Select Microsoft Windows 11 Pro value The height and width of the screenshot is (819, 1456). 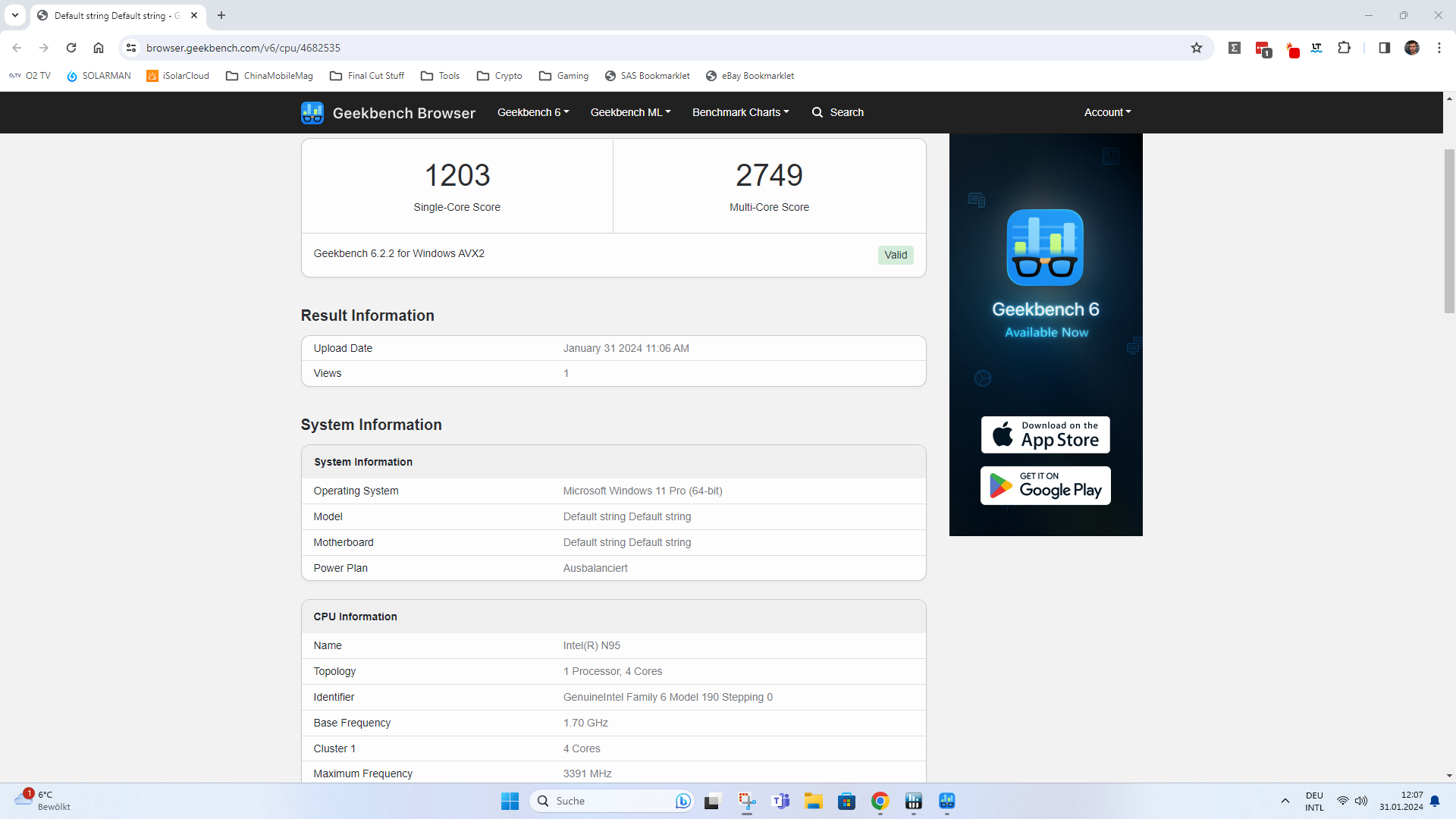coord(642,491)
